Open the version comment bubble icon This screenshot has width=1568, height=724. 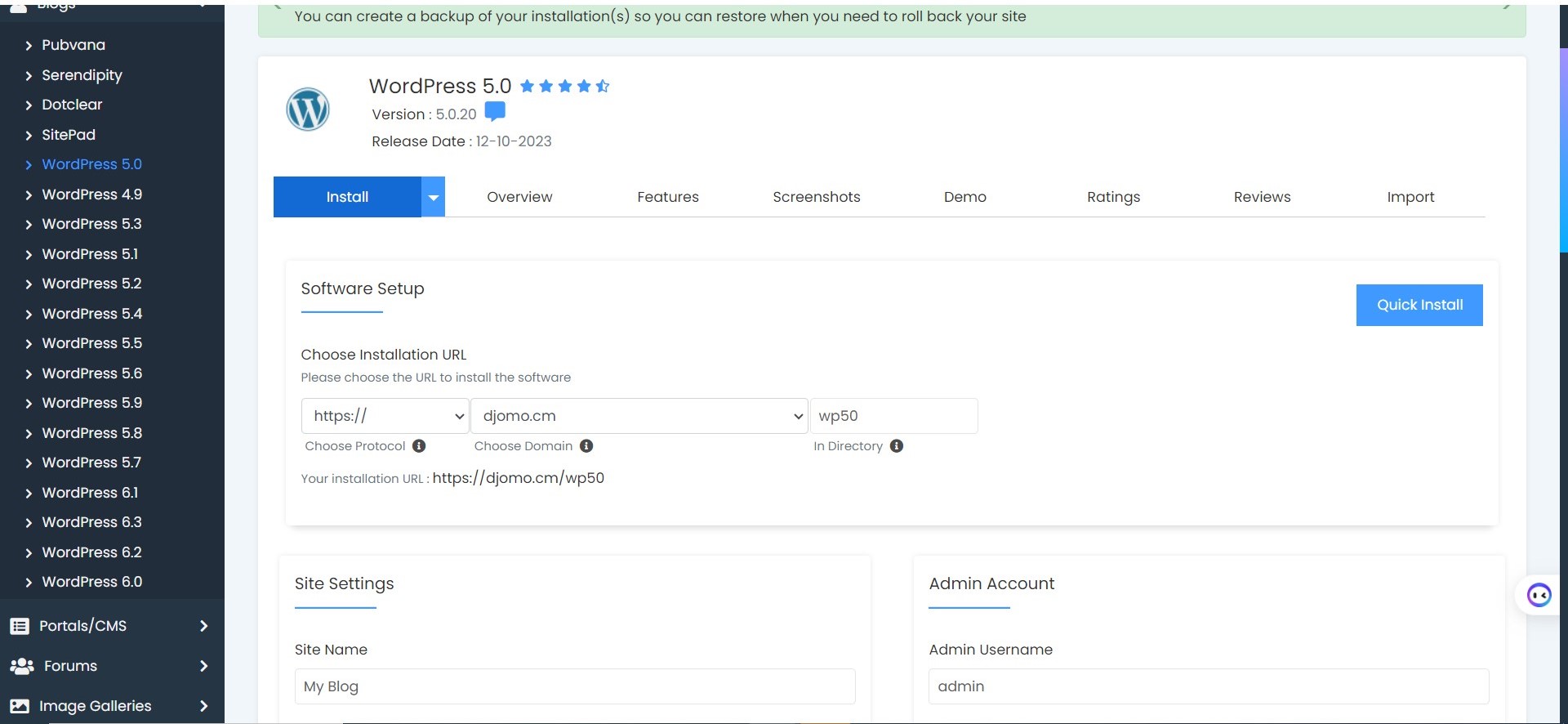tap(495, 112)
